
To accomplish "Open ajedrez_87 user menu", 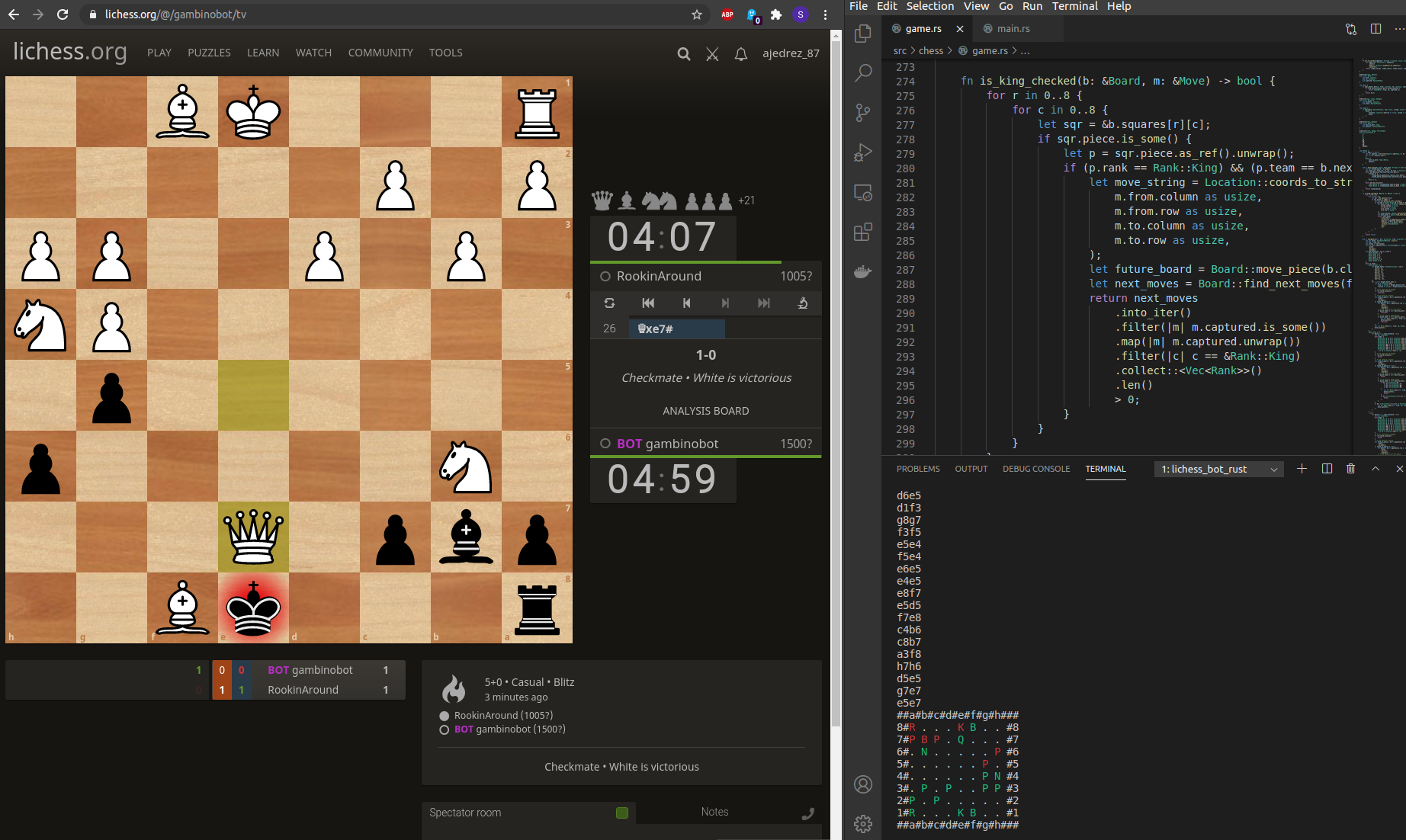I will [791, 53].
